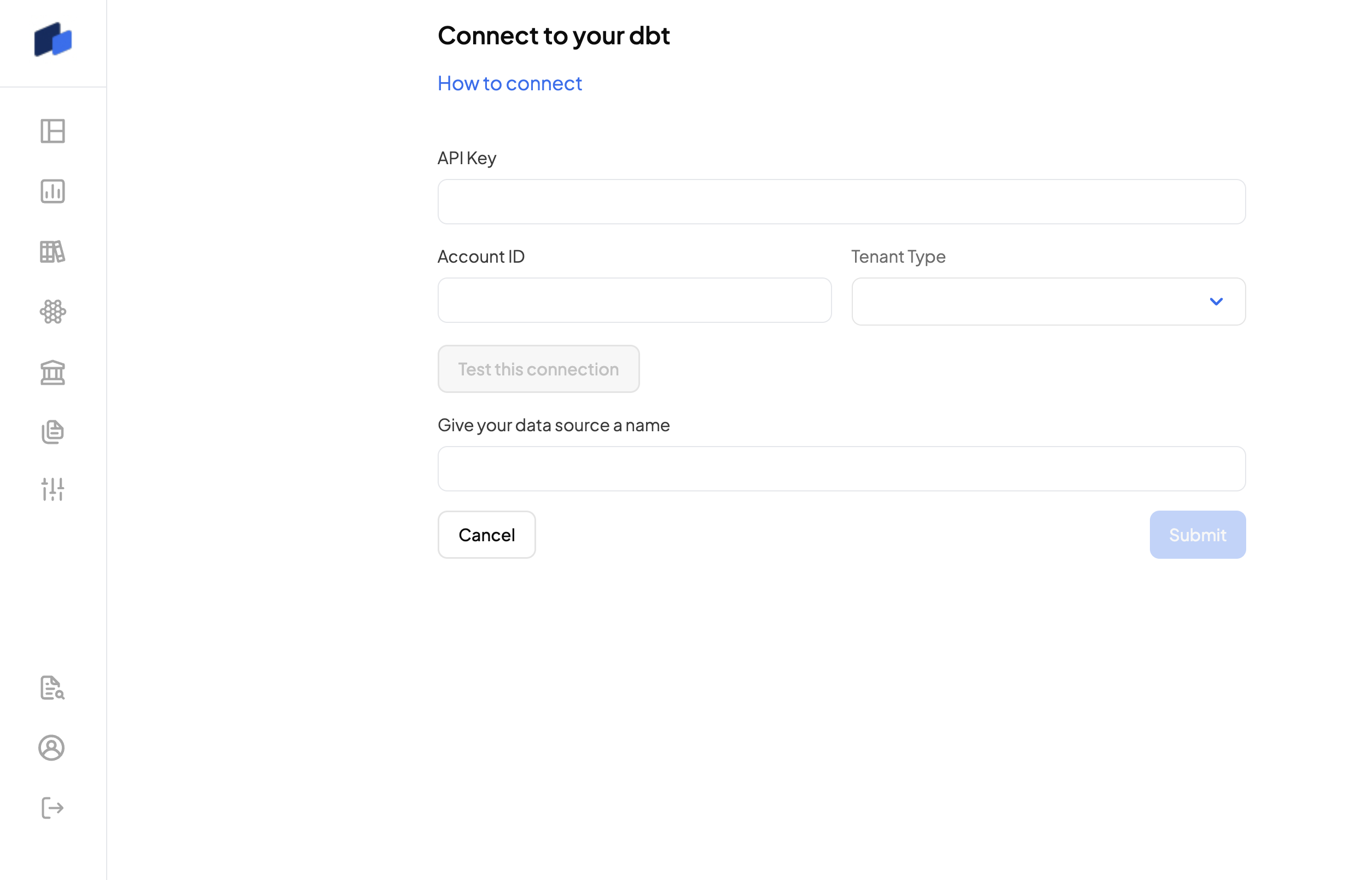Focus the API Key input field

click(x=841, y=202)
